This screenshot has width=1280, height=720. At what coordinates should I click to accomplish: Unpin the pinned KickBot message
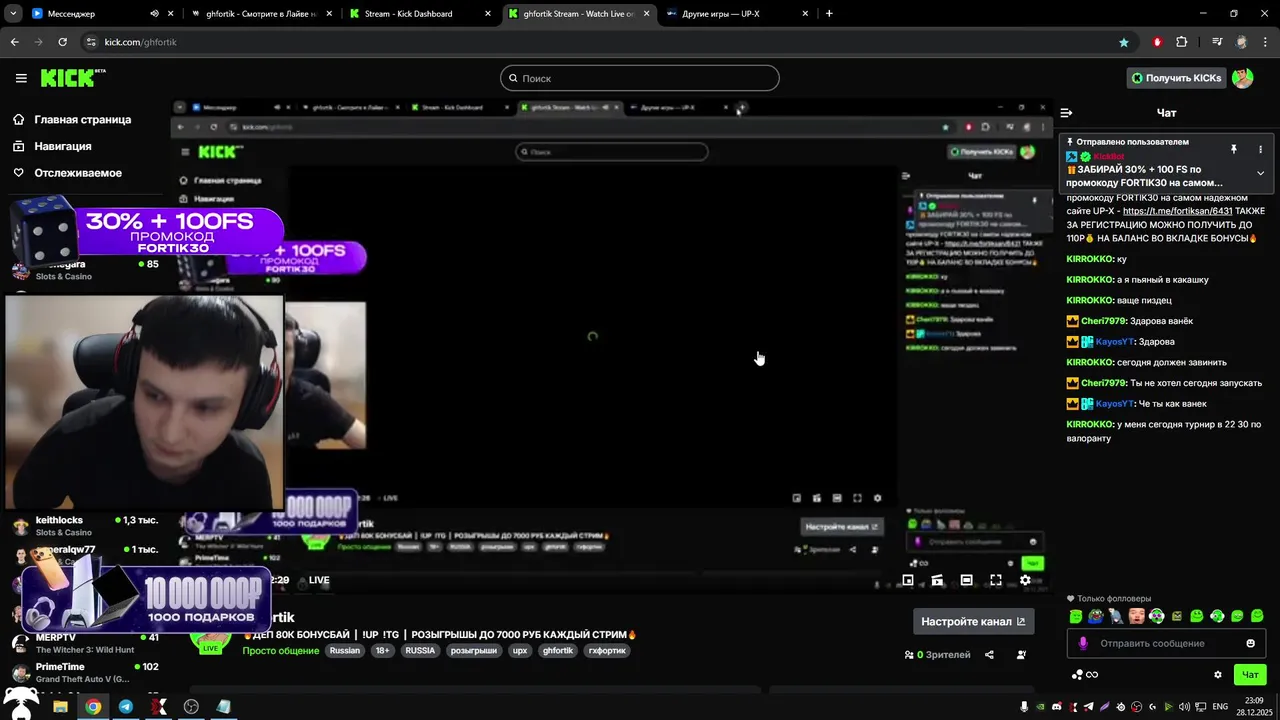pos(1234,149)
